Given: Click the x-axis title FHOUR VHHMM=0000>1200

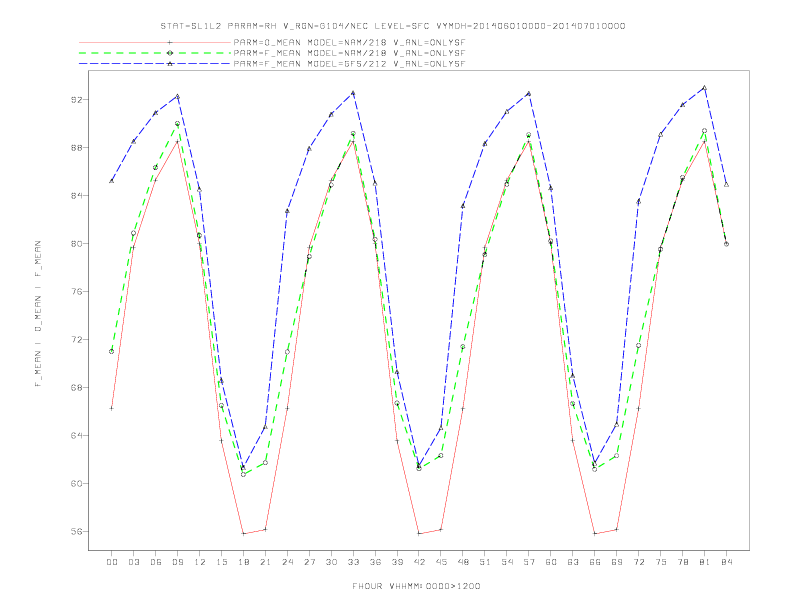Looking at the screenshot, I should tap(416, 586).
